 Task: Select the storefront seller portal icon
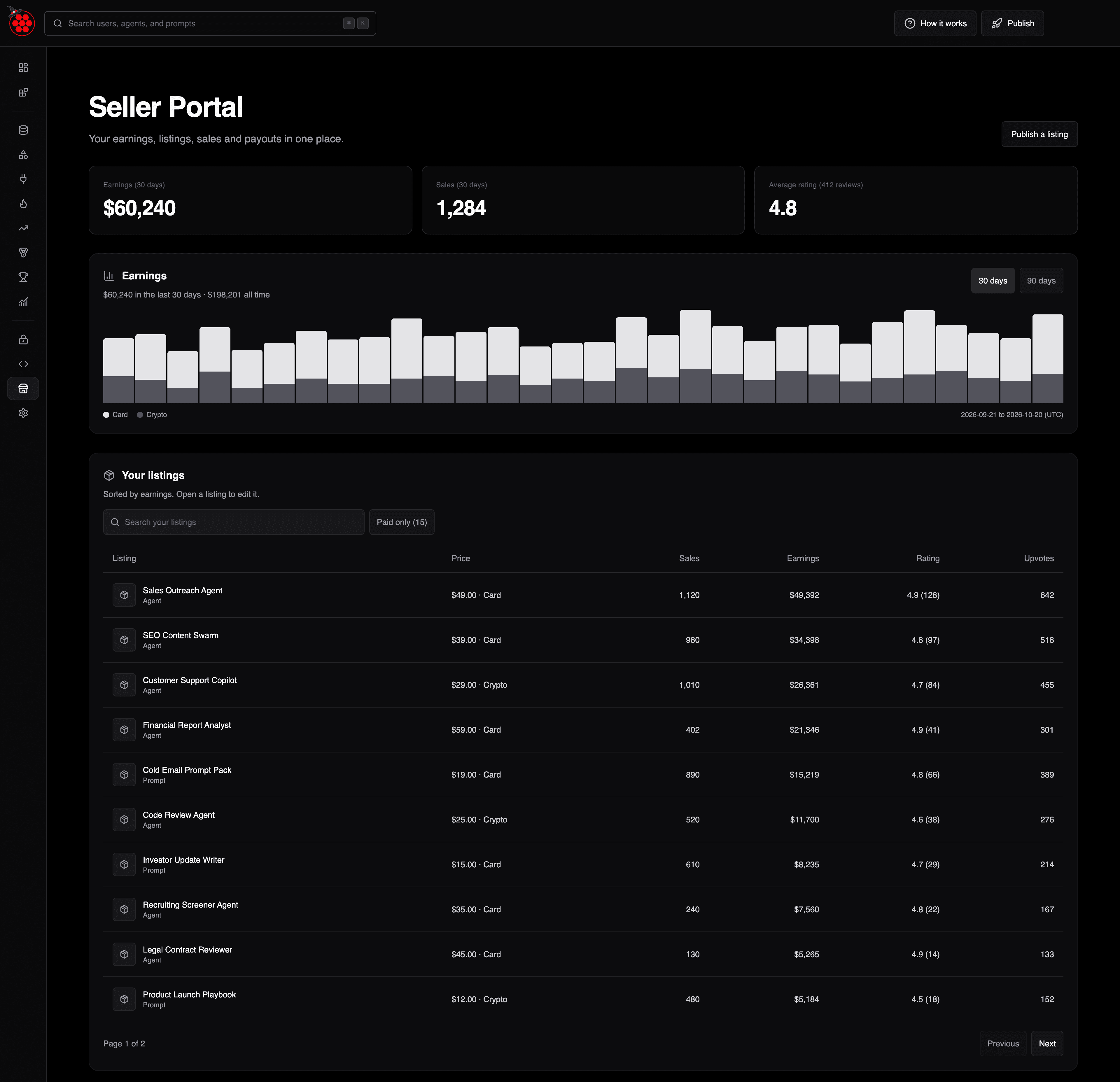pos(23,388)
